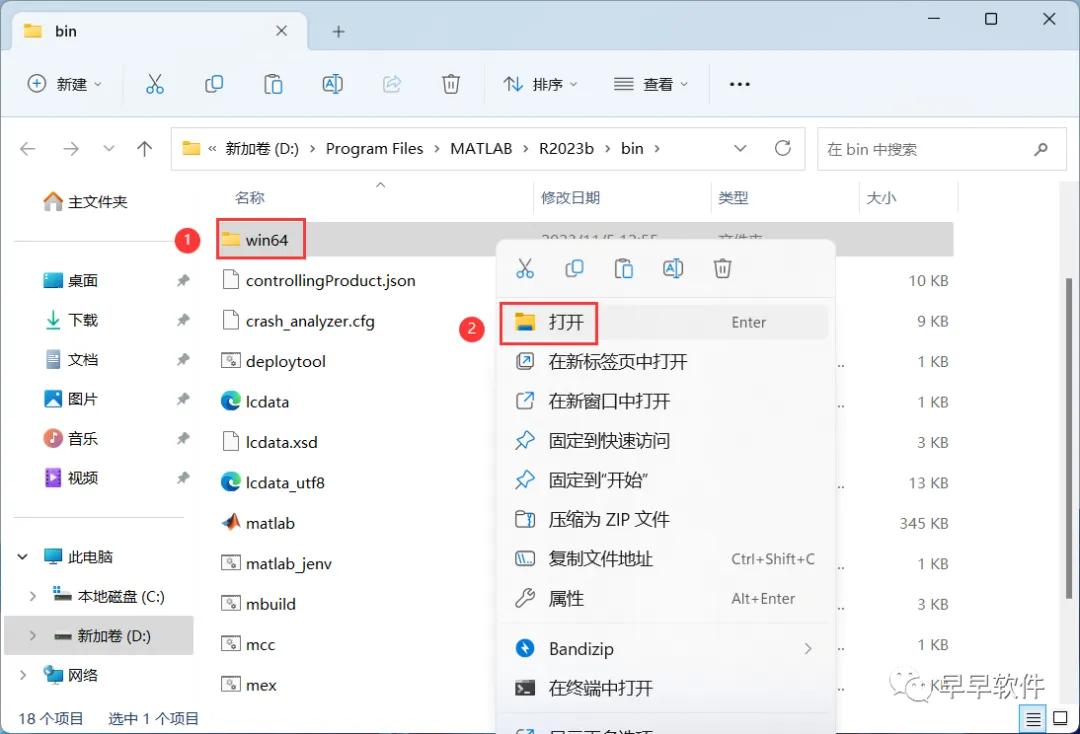The width and height of the screenshot is (1080, 734).
Task: Click the Paste icon in the toolbar
Action: point(273,84)
